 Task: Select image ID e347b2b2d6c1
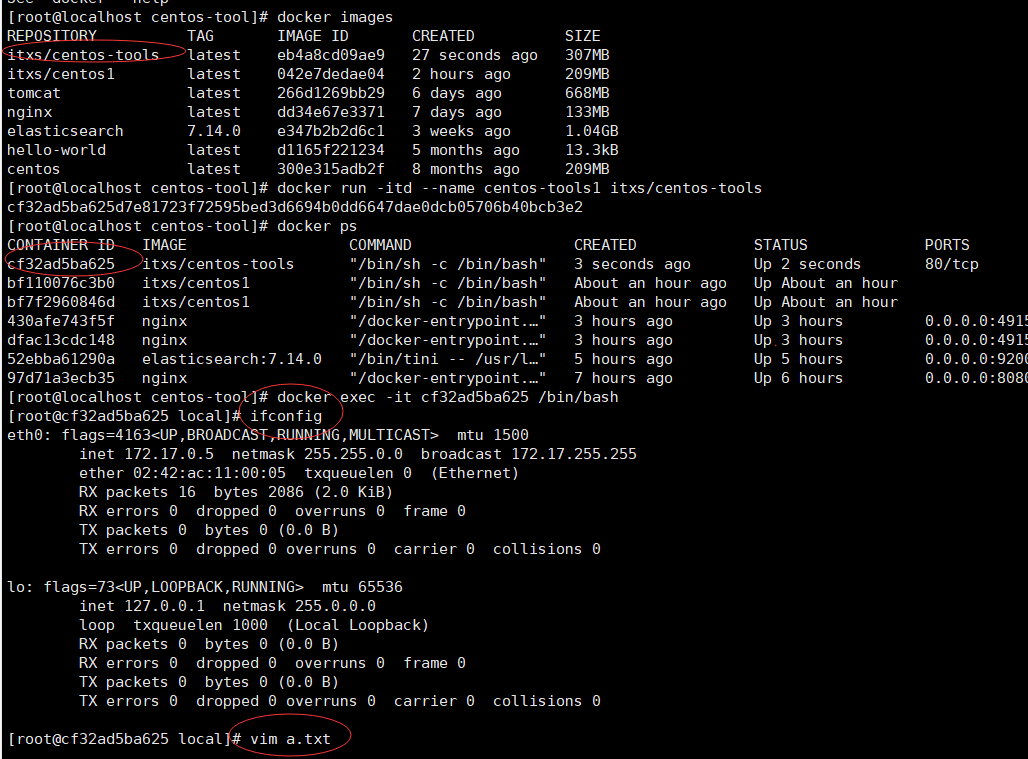(x=330, y=131)
